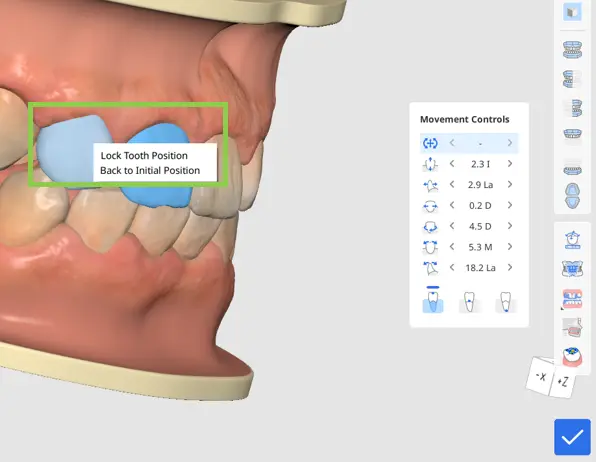Click the 5.3 M value field
Viewport: 596px width, 462px height.
point(480,247)
